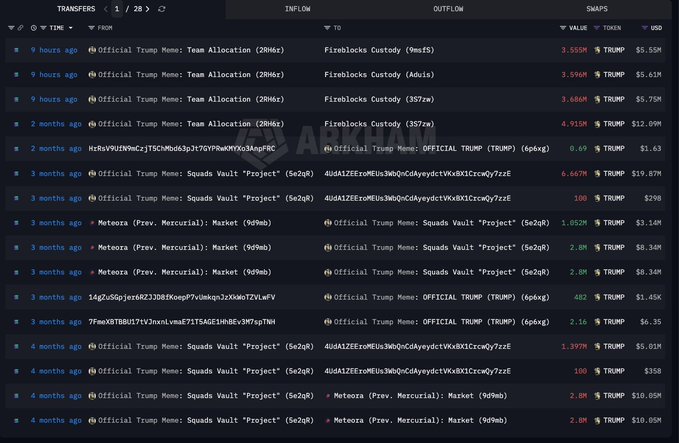Switch to the INFLOW tab
The image size is (679, 443).
(297, 9)
